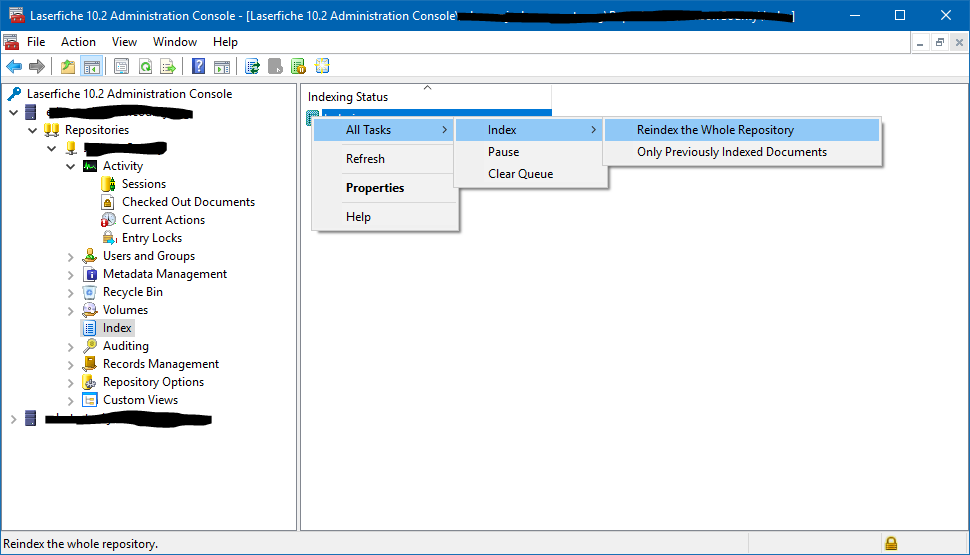970x555 pixels.
Task: Expand the Custom Views node
Action: click(x=71, y=401)
